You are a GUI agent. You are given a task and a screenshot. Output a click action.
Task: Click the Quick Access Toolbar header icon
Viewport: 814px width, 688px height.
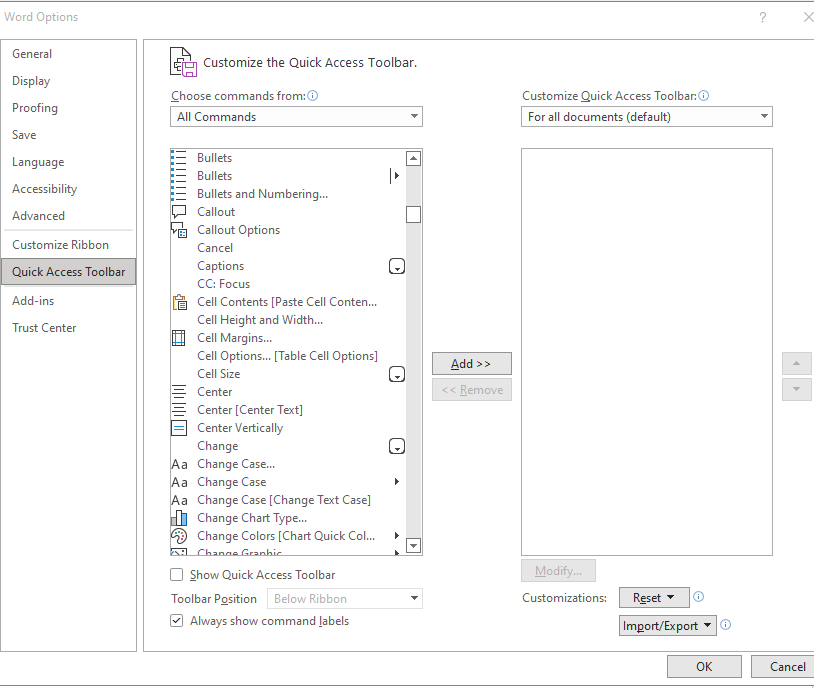coord(183,61)
